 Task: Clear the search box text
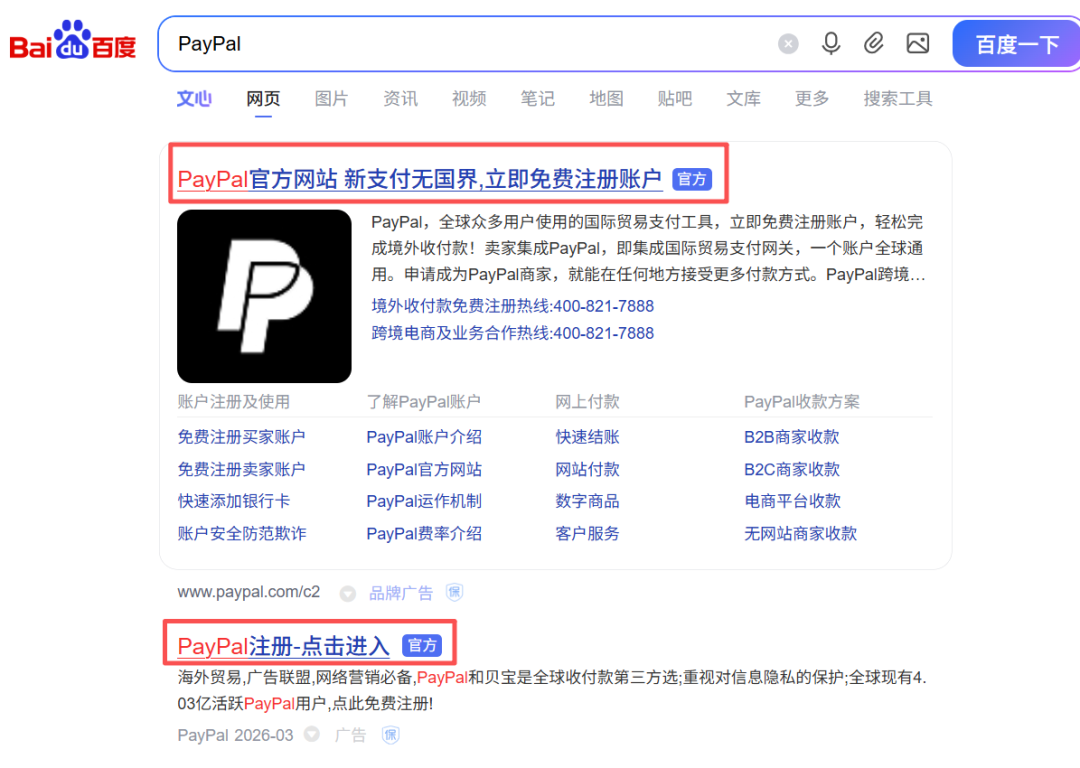(x=788, y=44)
